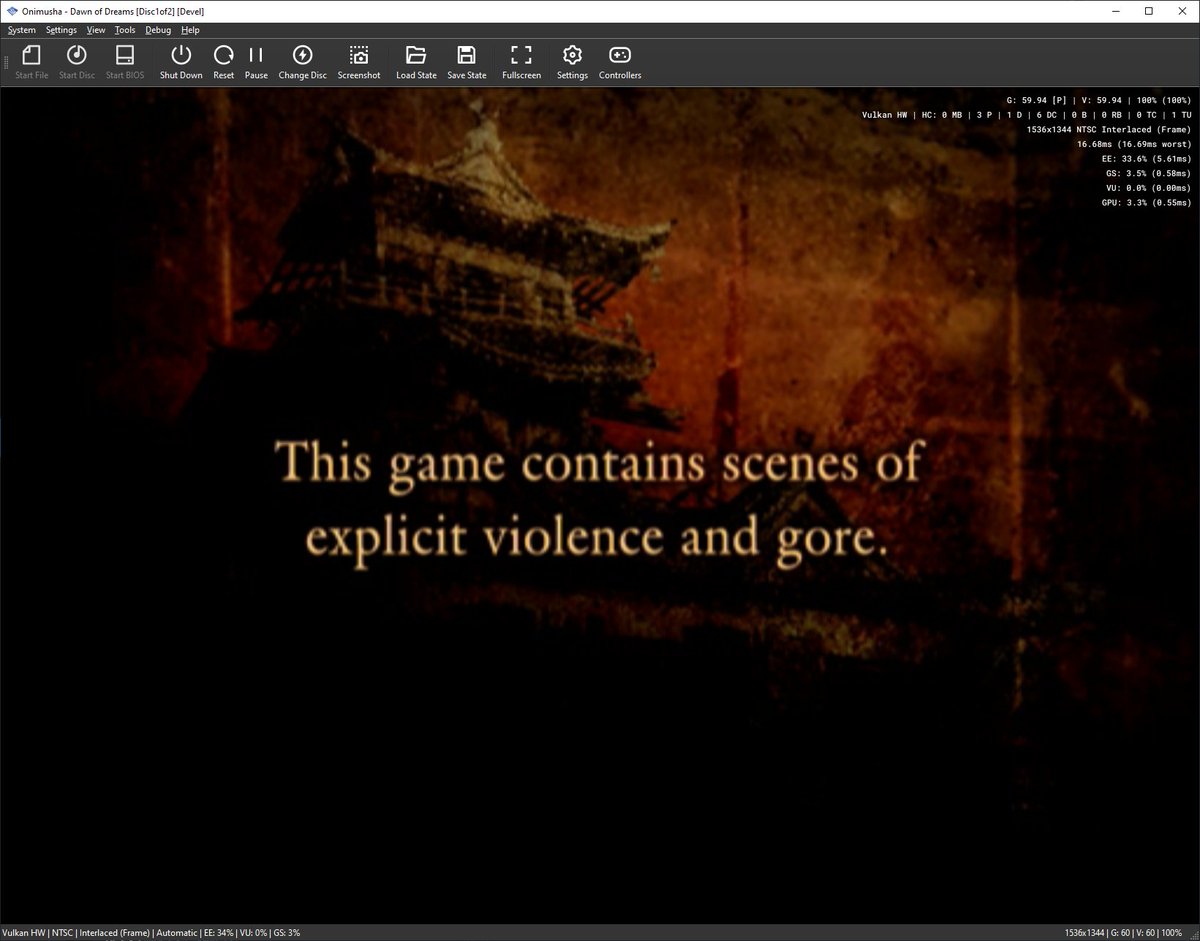Switch to Fullscreen mode
The height and width of the screenshot is (941, 1200).
pos(522,62)
